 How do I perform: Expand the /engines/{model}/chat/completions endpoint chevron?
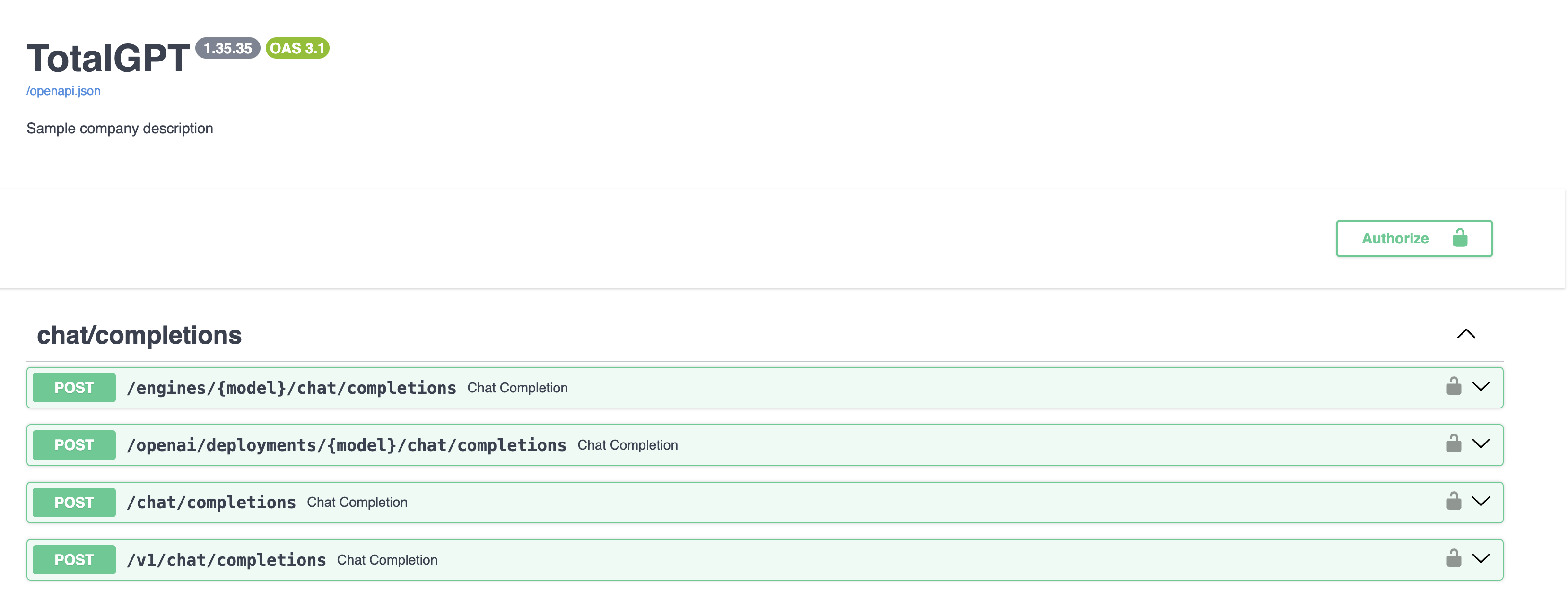coord(1481,386)
